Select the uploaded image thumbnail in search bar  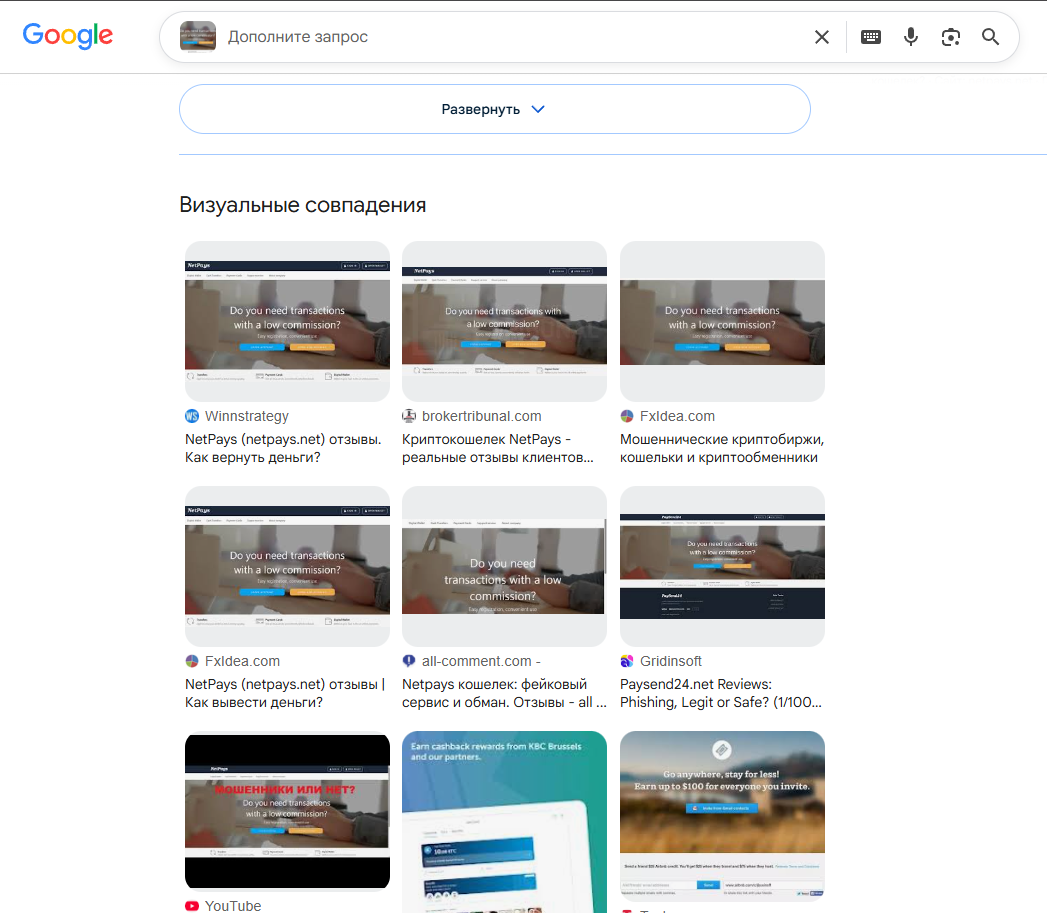pyautogui.click(x=198, y=36)
